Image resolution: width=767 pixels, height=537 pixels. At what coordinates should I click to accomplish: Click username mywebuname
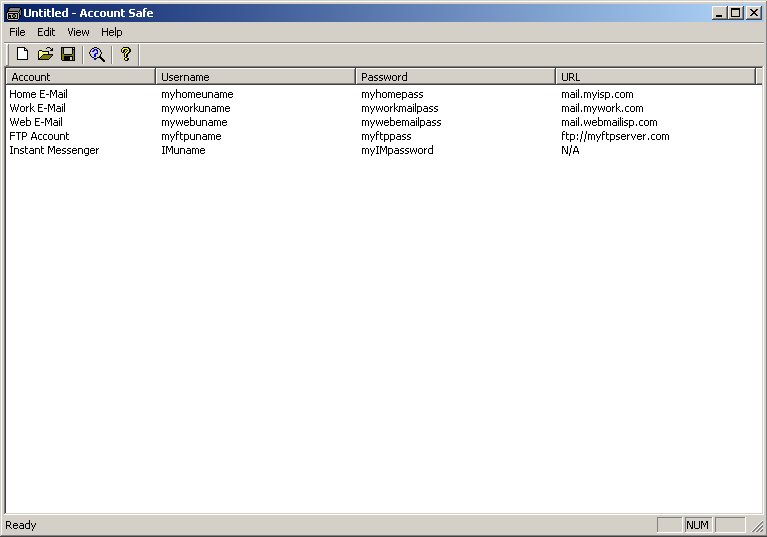coord(194,122)
